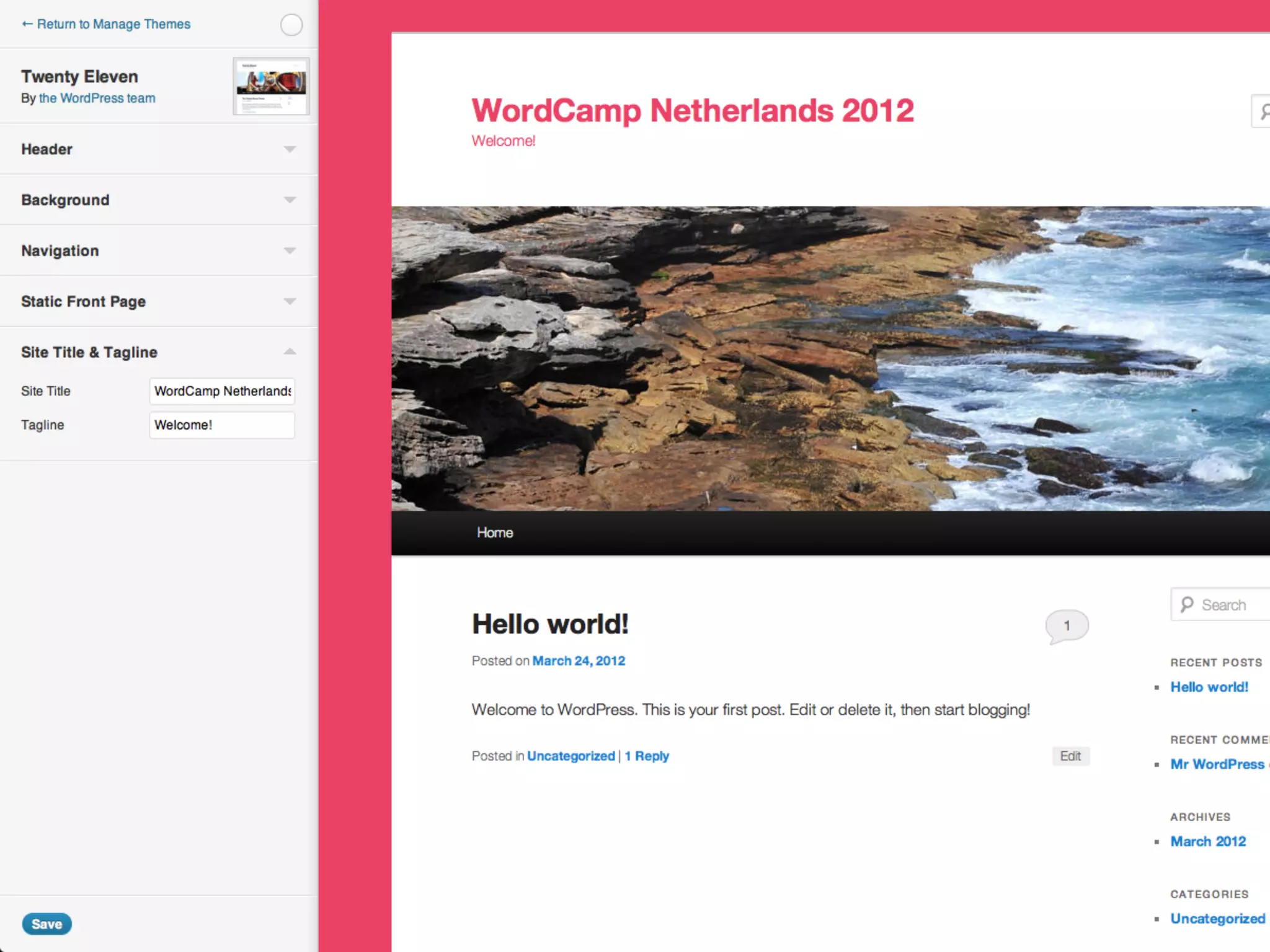Open the WordPress team author link
Screen dimensions: 1270x952
[x=97, y=99]
